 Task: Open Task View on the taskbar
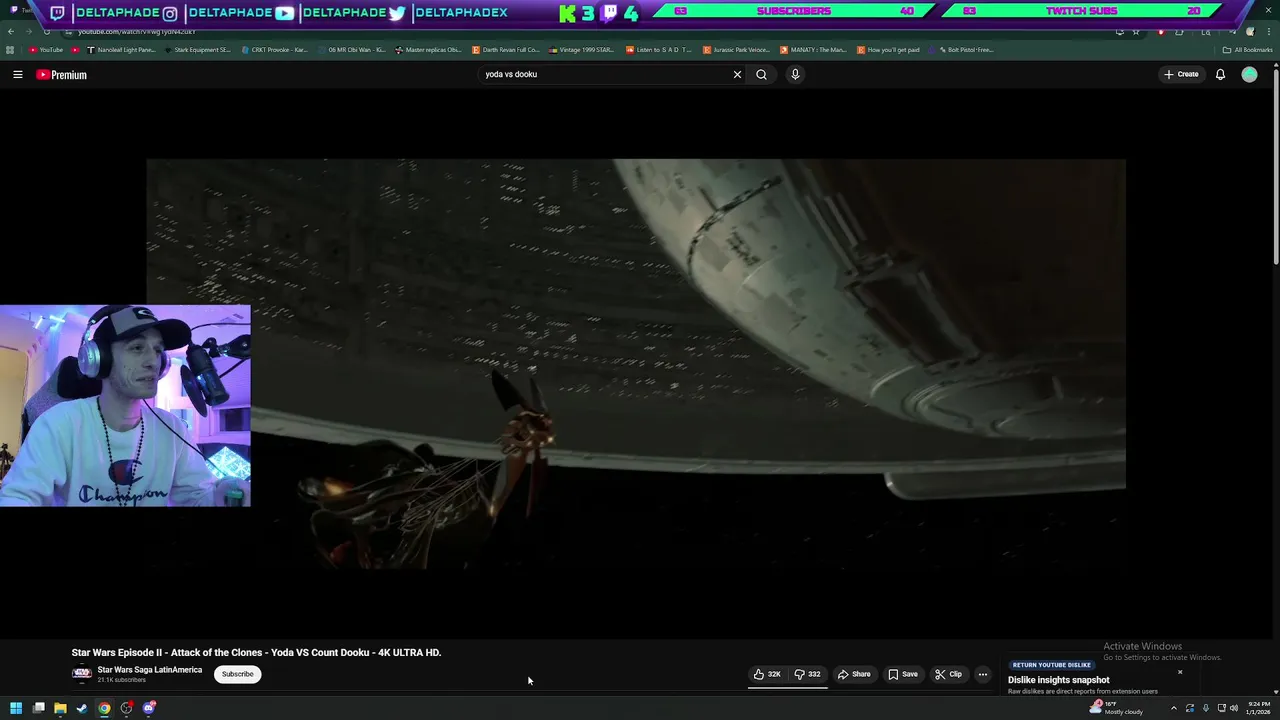[38, 709]
